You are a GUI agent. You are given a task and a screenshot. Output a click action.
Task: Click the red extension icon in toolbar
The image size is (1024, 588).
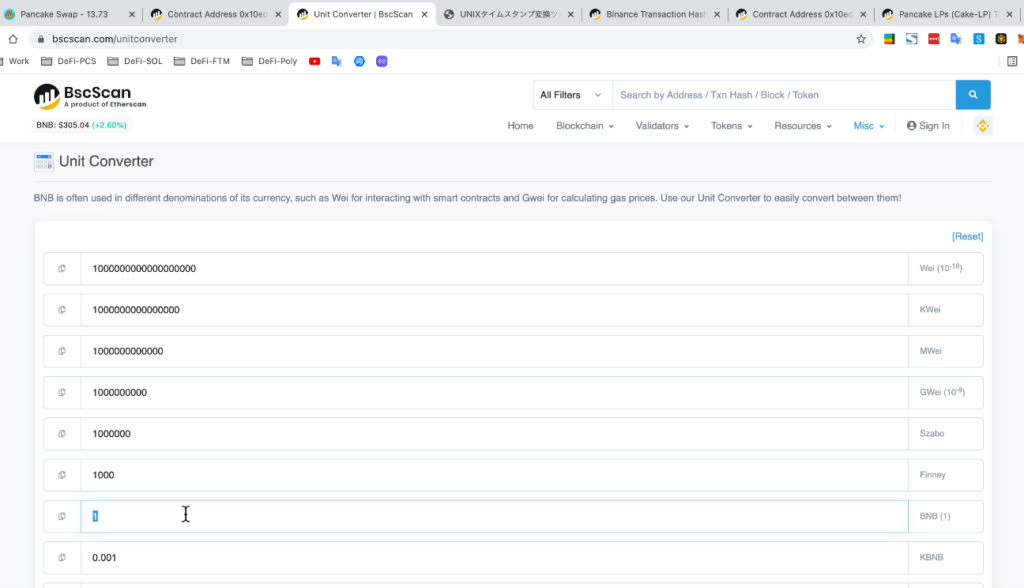click(933, 39)
